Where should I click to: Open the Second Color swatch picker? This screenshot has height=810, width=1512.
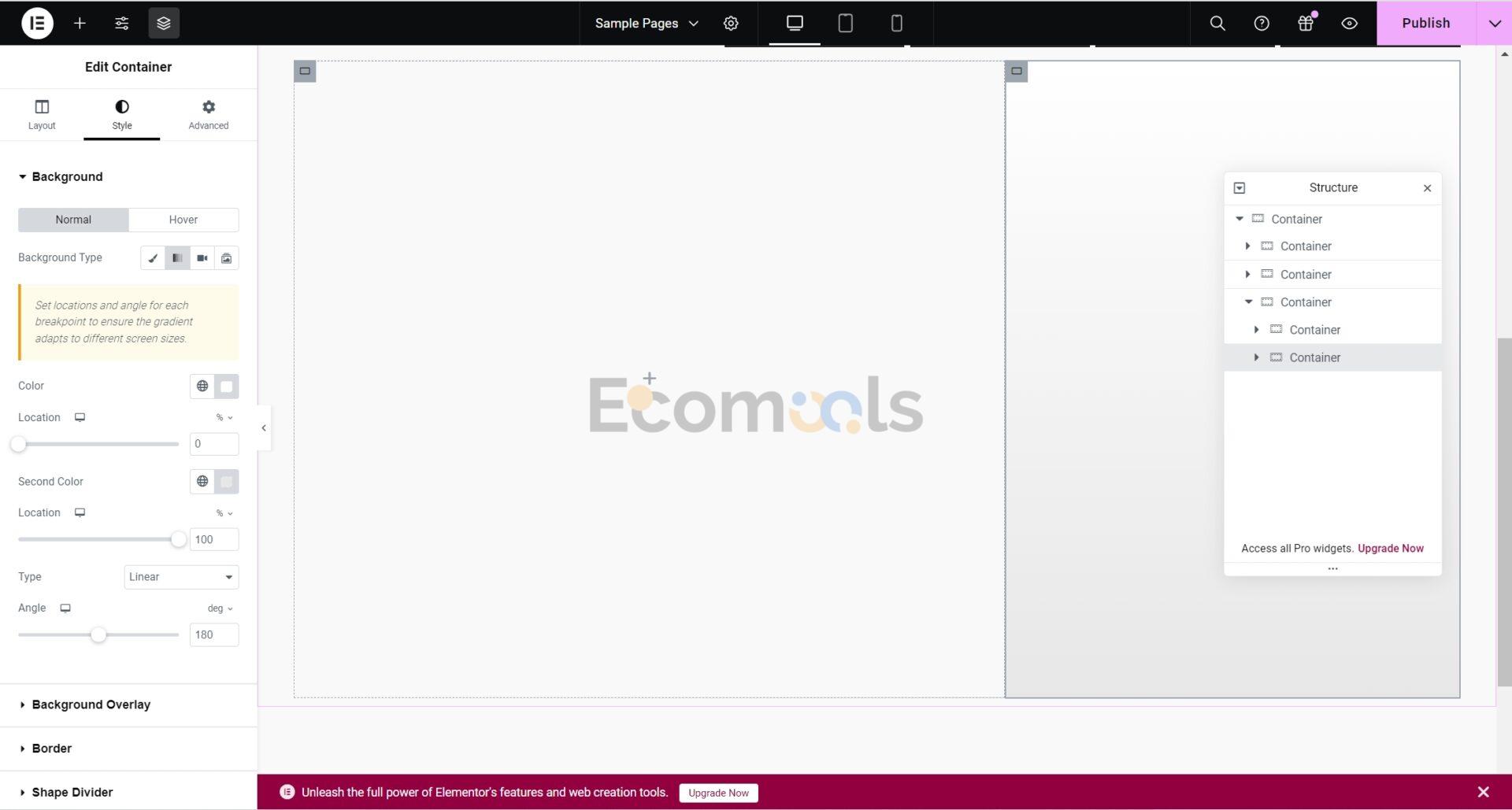(227, 482)
